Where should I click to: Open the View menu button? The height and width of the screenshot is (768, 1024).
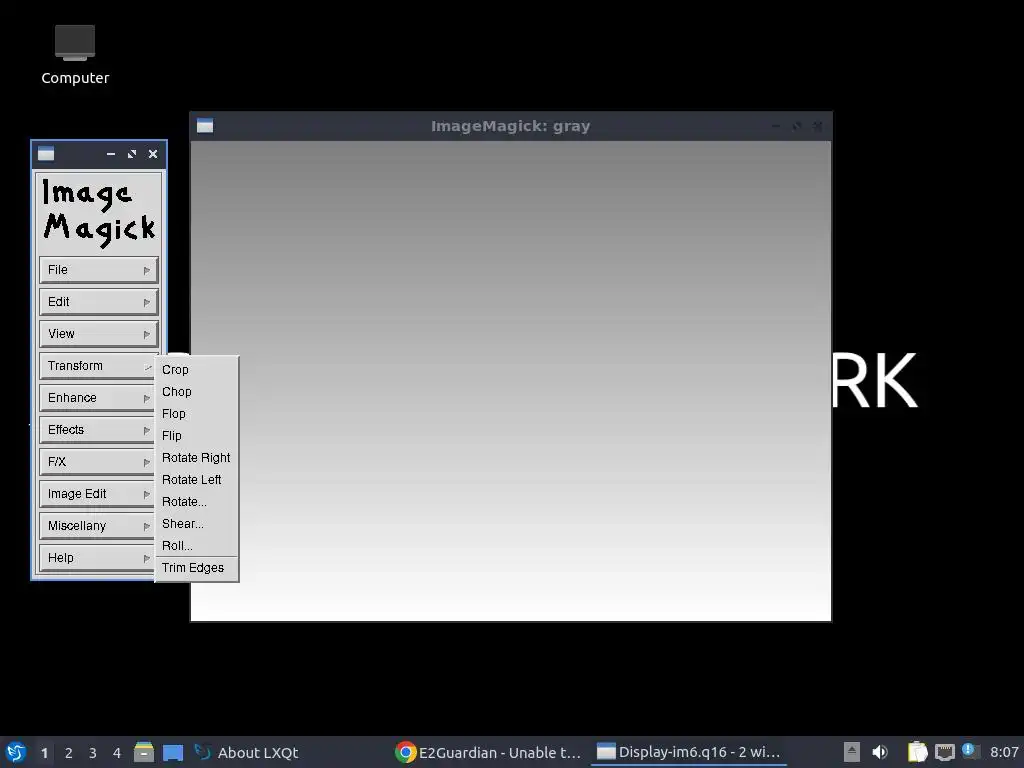tap(99, 334)
